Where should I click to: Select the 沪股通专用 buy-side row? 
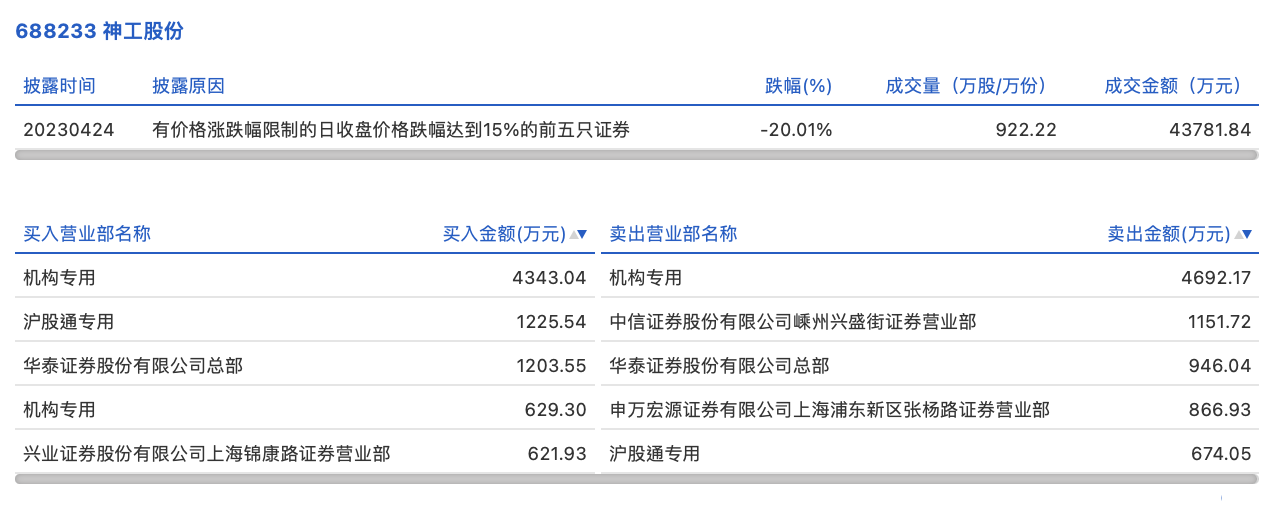click(x=305, y=322)
